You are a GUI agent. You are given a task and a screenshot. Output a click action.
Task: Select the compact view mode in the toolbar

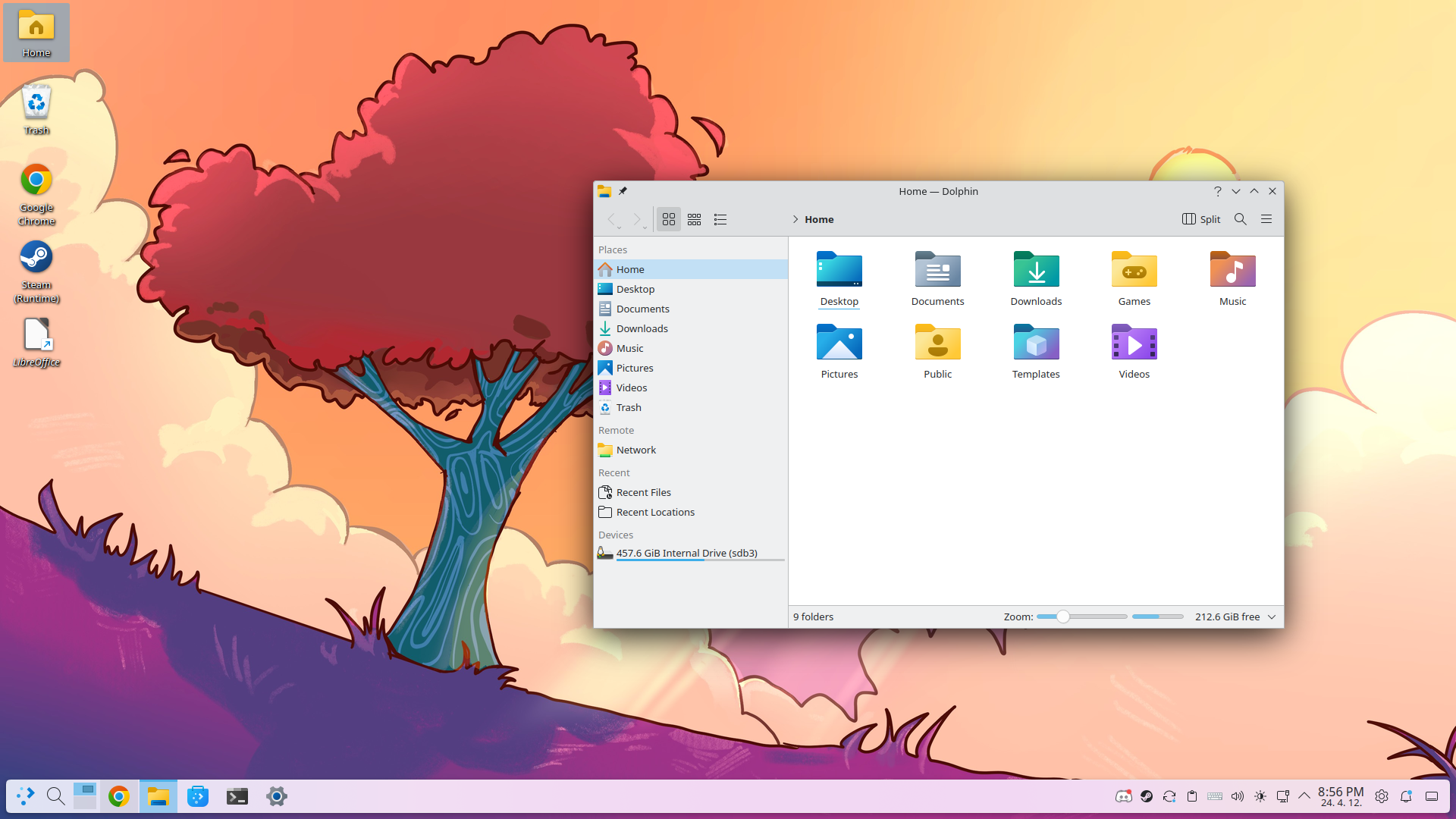[x=694, y=219]
